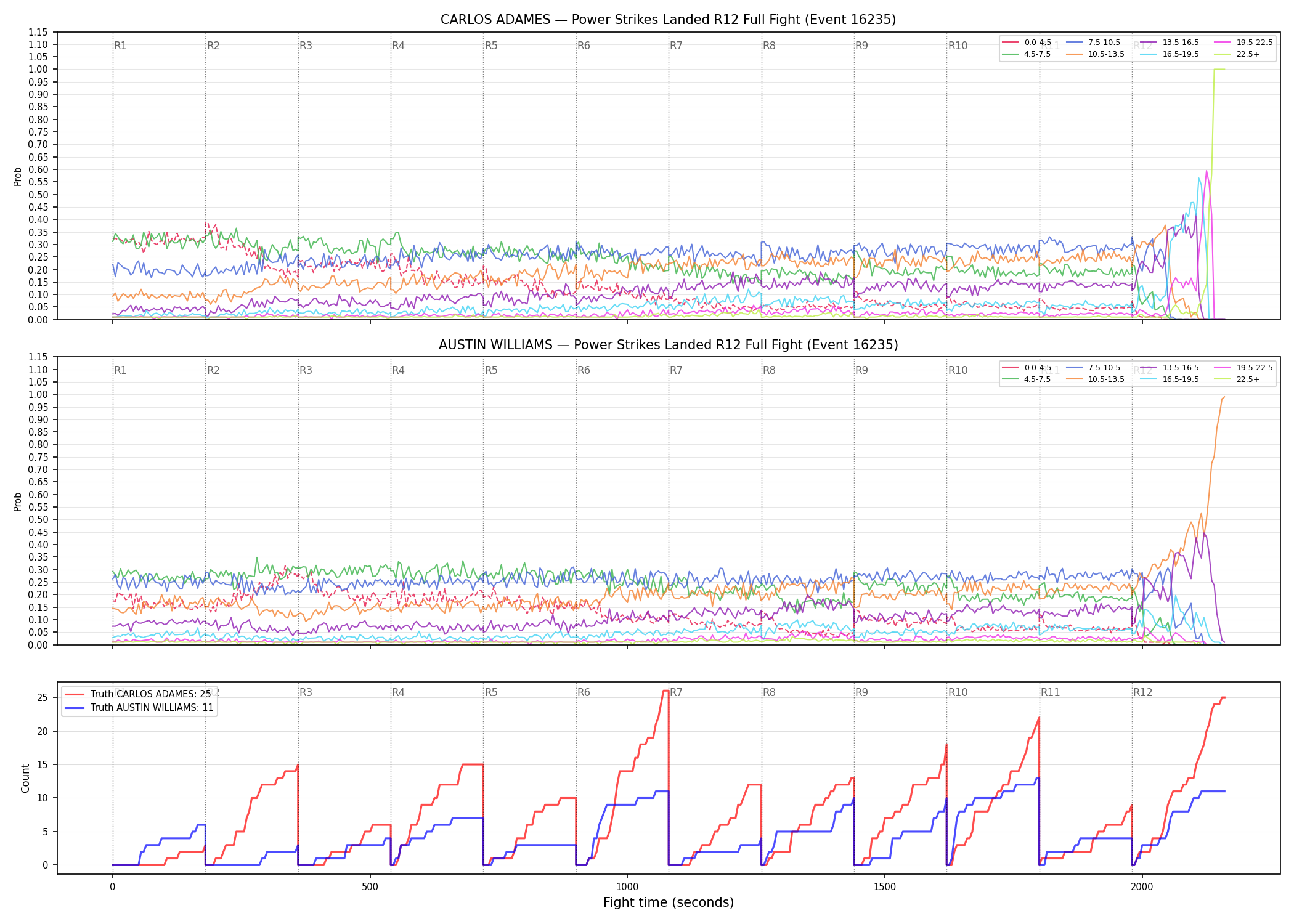Screen dimensions: 1294x924
Task: Click the 22.5+ legend entry in Carlos Adames chart
Action: (1237, 54)
